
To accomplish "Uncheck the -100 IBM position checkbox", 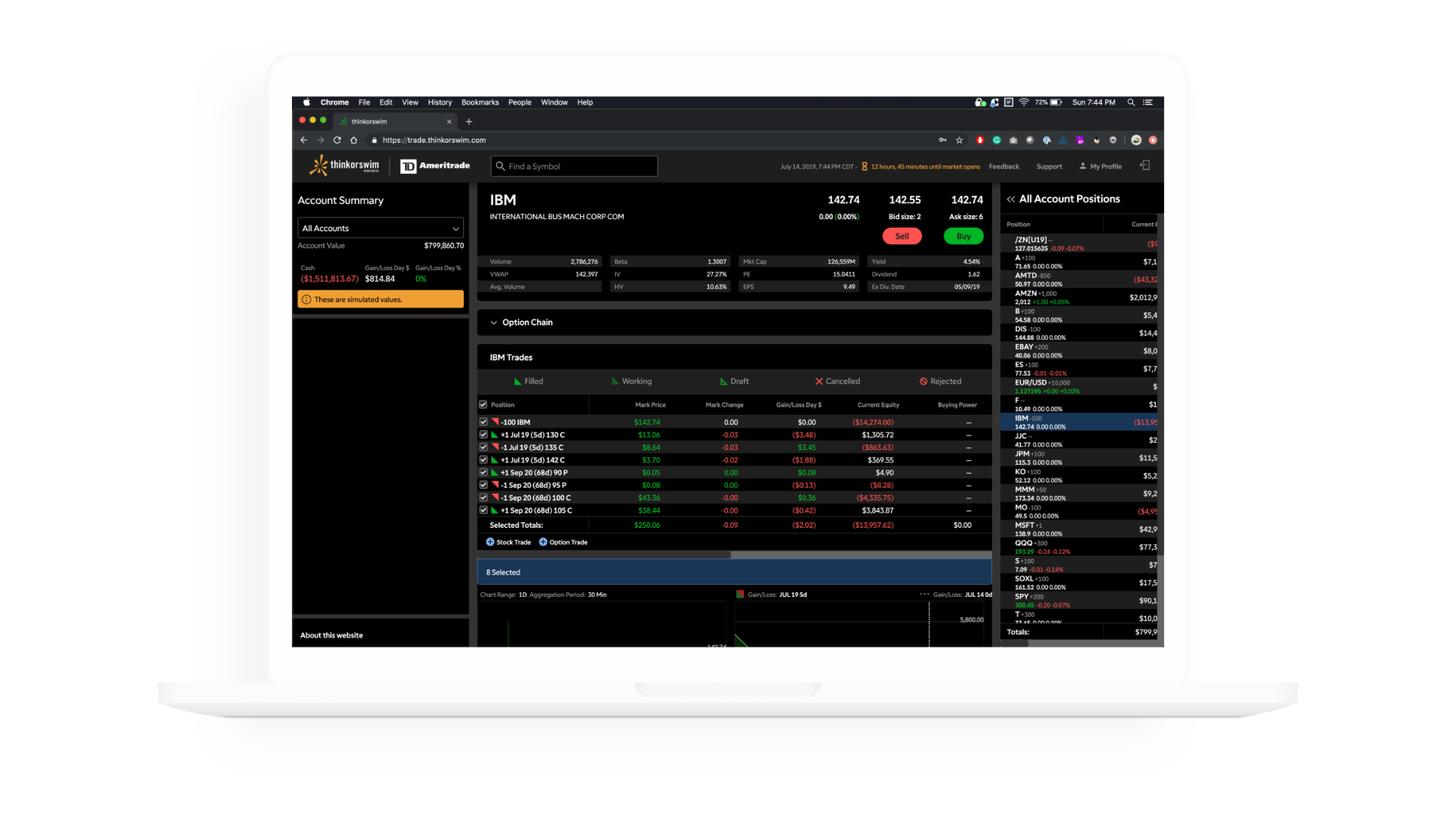I will click(483, 422).
